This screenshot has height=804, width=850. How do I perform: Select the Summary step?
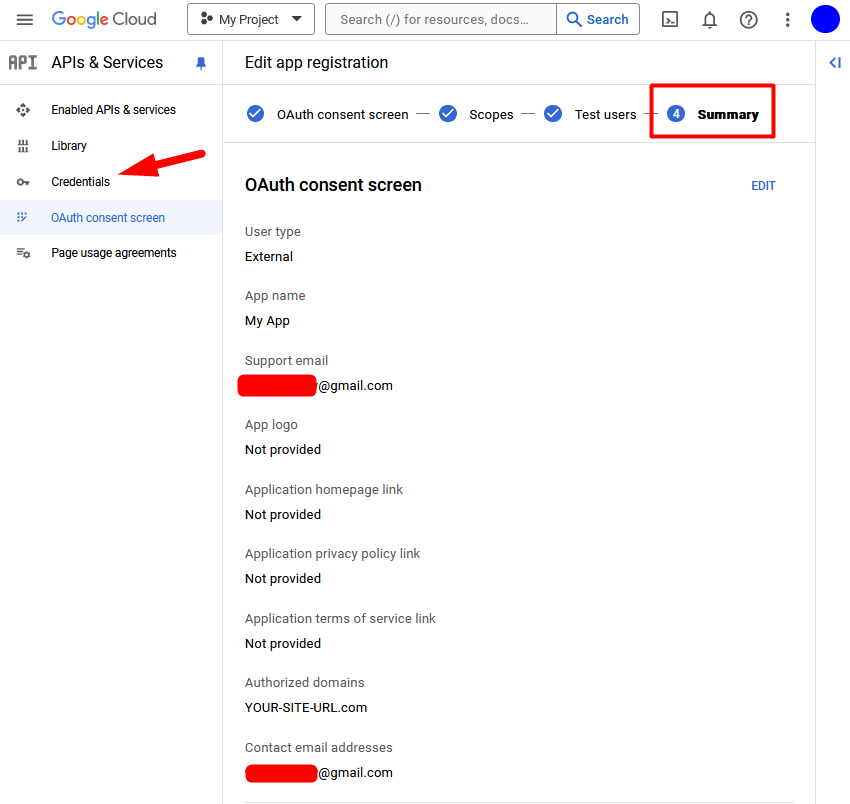tap(727, 114)
